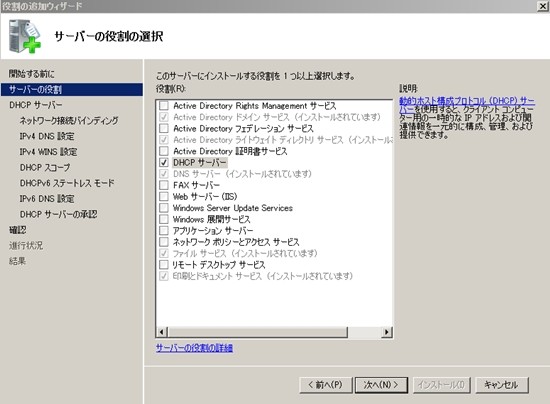Click the キャンセル button
Screen dimensions: 550x404
(501, 385)
